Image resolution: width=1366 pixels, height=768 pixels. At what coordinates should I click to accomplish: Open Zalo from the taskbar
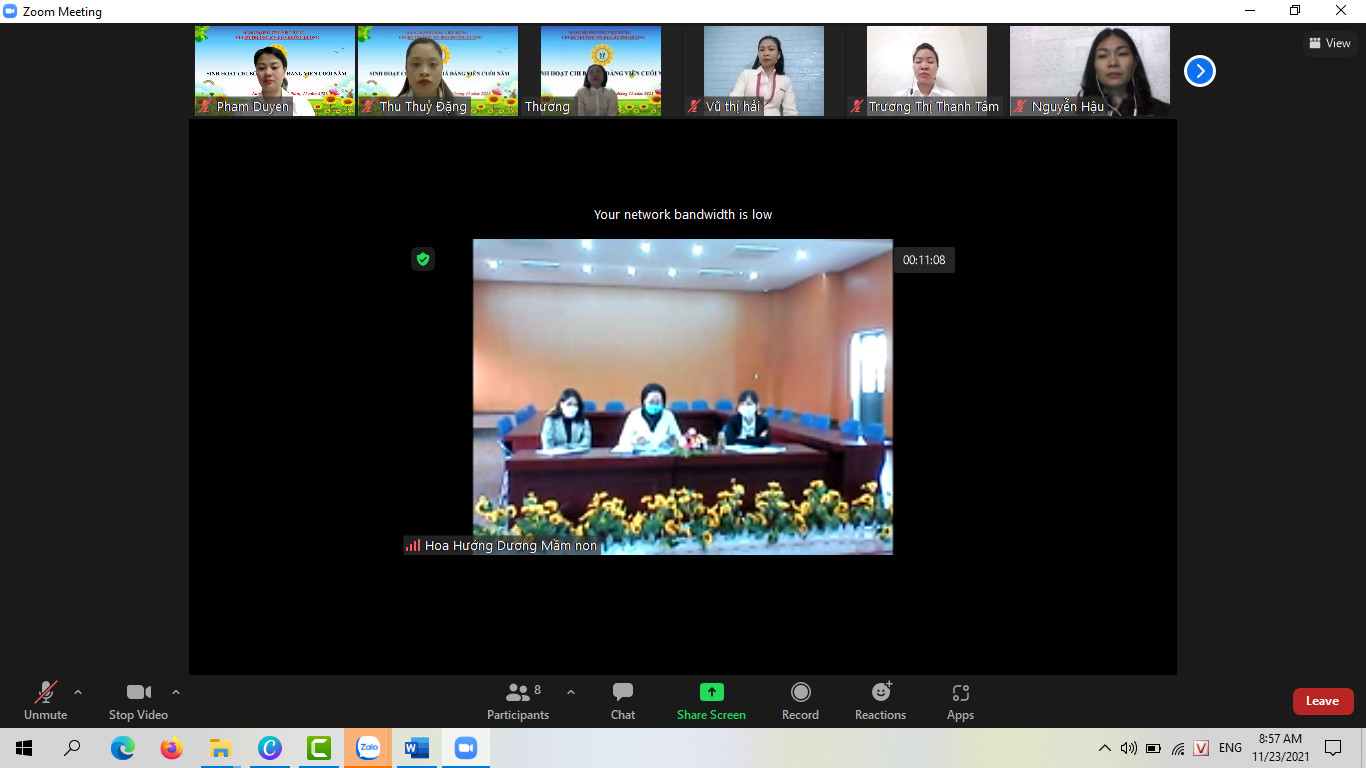(368, 748)
